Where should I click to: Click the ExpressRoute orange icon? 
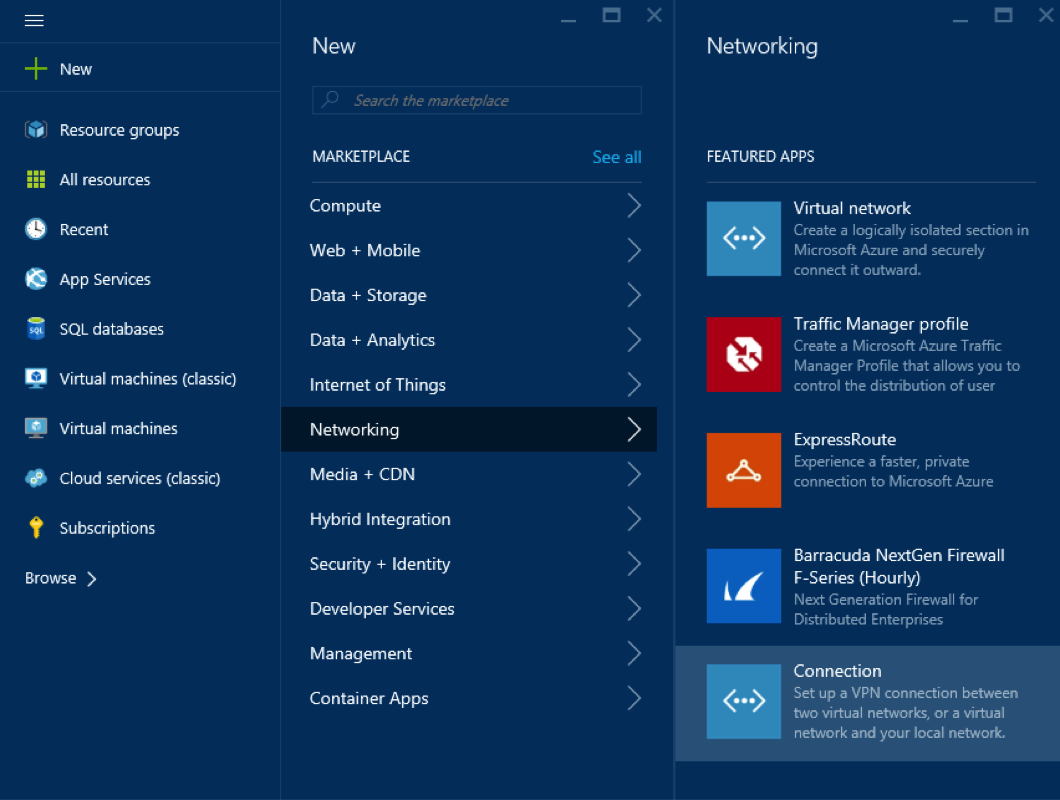[x=744, y=470]
